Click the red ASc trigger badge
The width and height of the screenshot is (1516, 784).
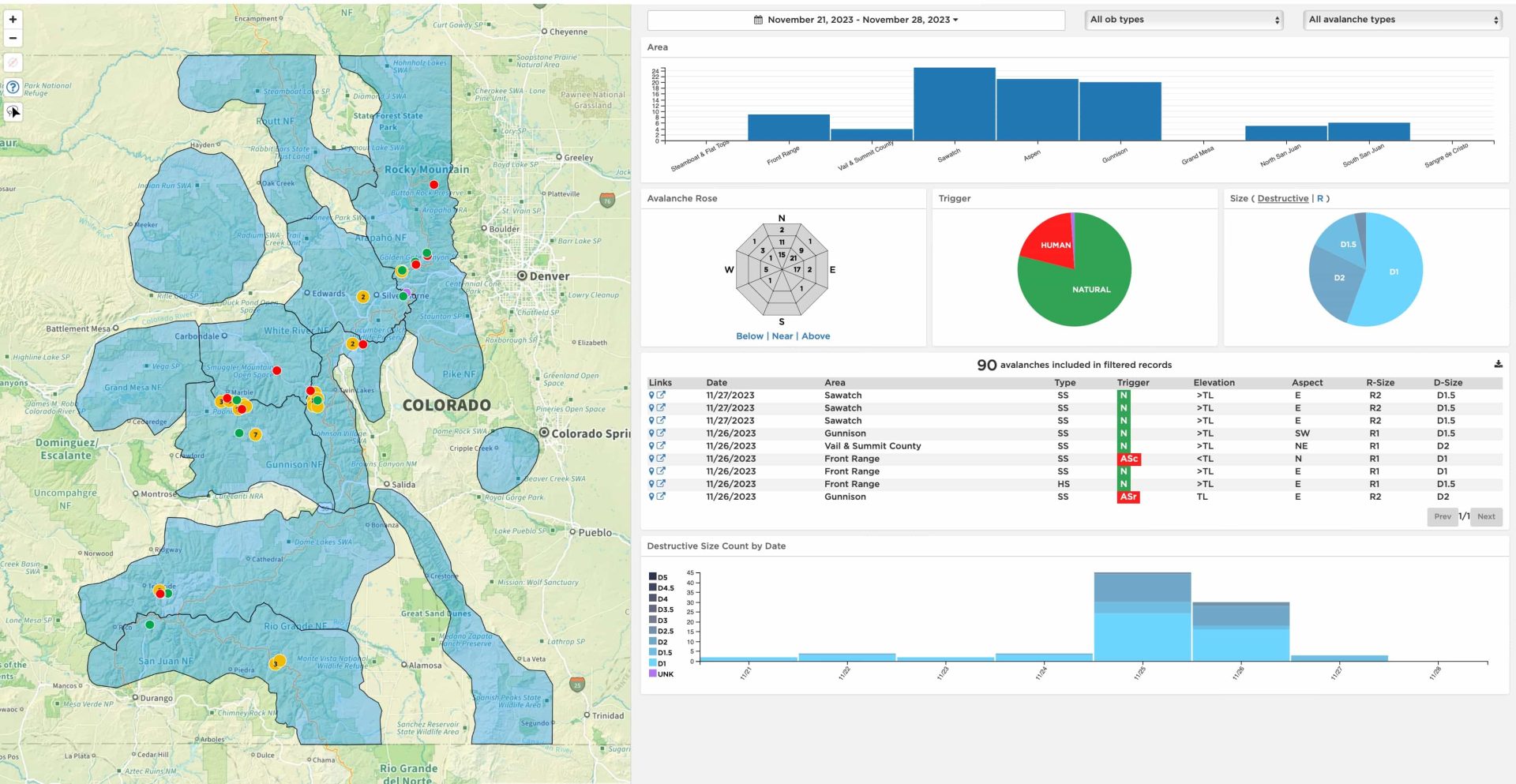1129,459
